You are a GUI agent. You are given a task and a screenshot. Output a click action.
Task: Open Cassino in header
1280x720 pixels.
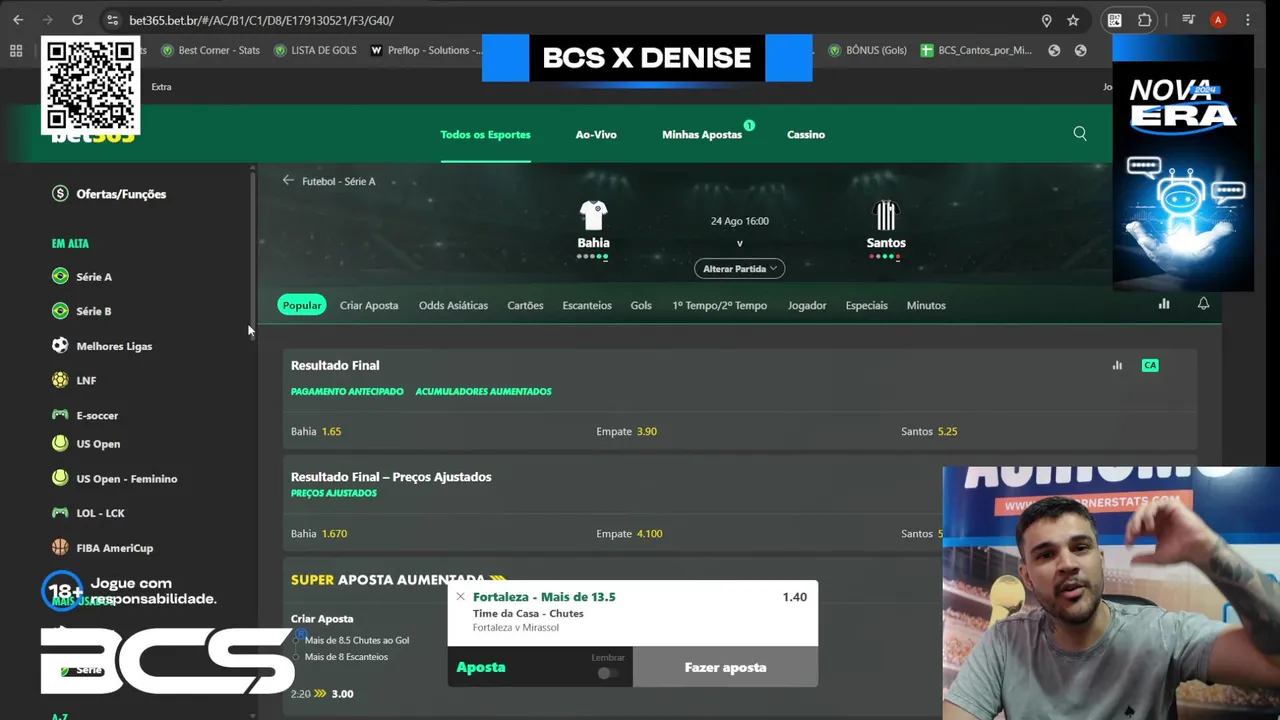(x=806, y=134)
